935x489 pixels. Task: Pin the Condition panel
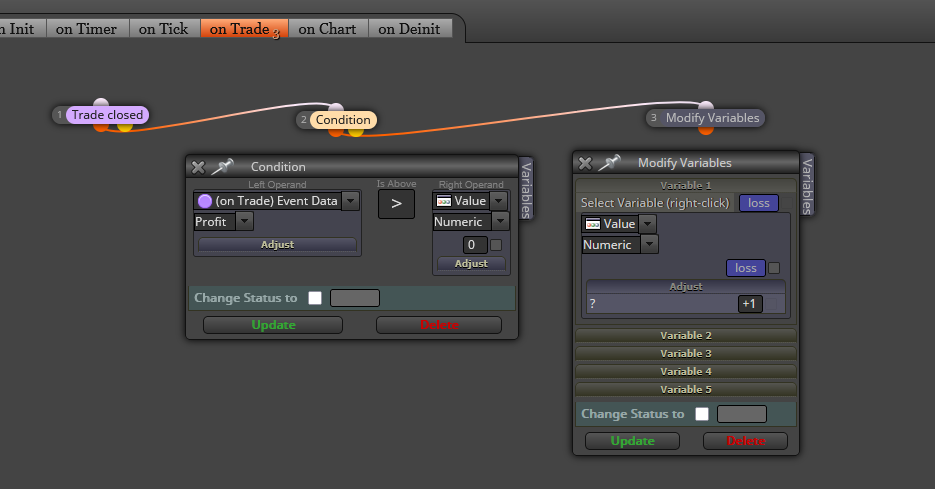click(x=222, y=166)
